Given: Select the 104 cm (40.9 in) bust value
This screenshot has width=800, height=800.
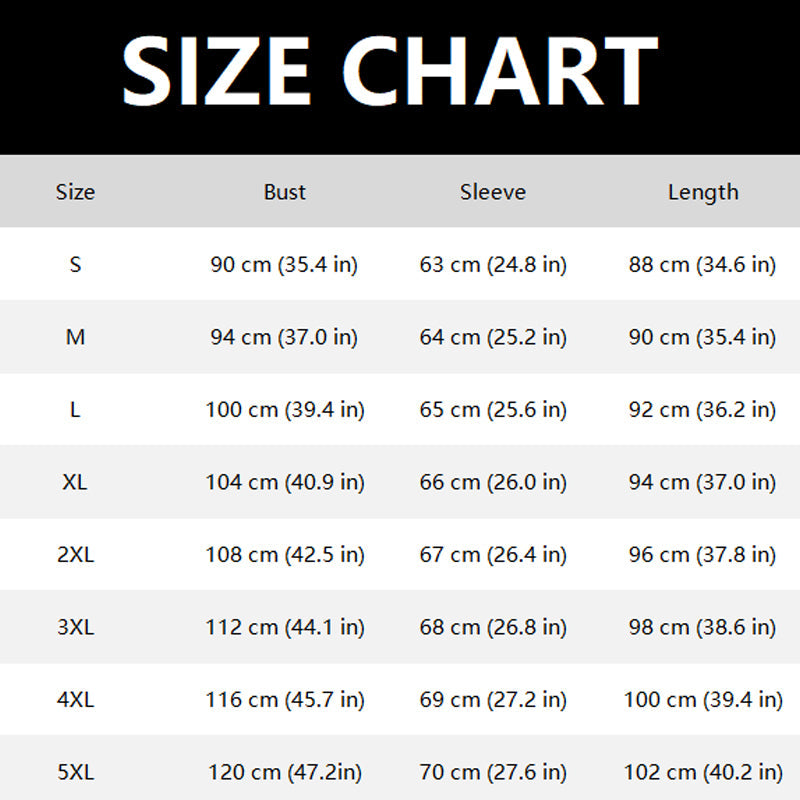Looking at the screenshot, I should click(285, 482).
